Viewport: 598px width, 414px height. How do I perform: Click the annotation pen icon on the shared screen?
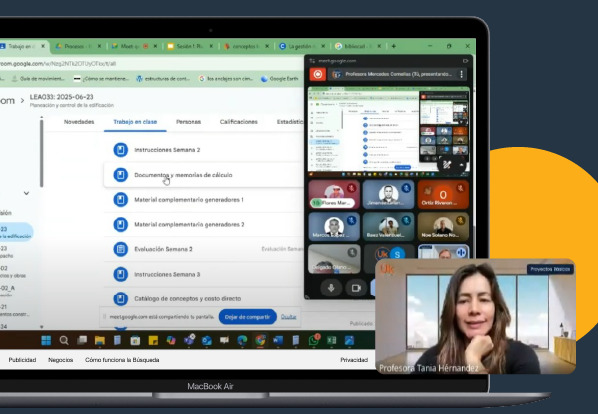pos(447,165)
